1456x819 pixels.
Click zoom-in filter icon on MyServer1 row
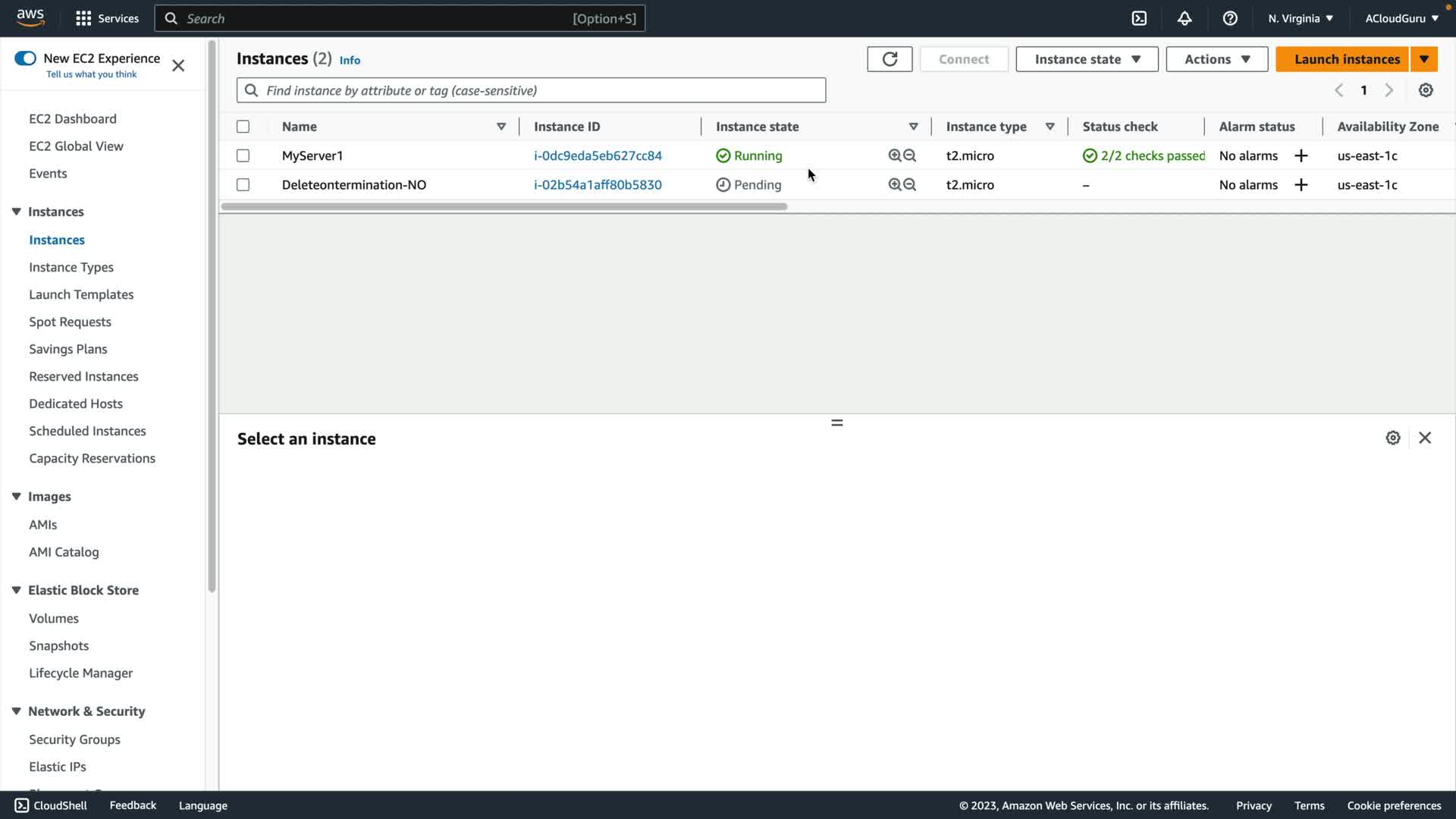coord(895,155)
